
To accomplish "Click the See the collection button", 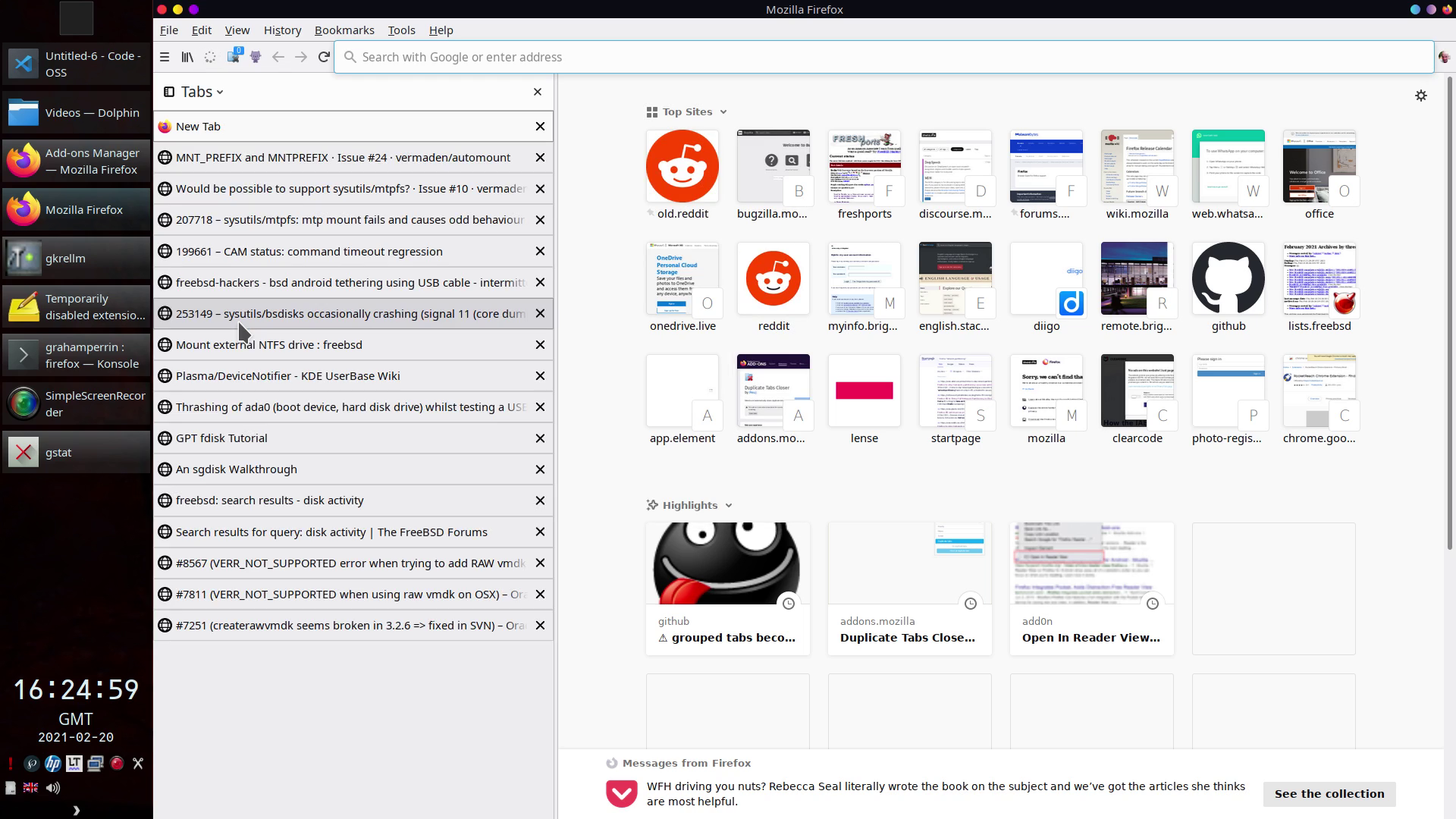I will click(x=1329, y=794).
